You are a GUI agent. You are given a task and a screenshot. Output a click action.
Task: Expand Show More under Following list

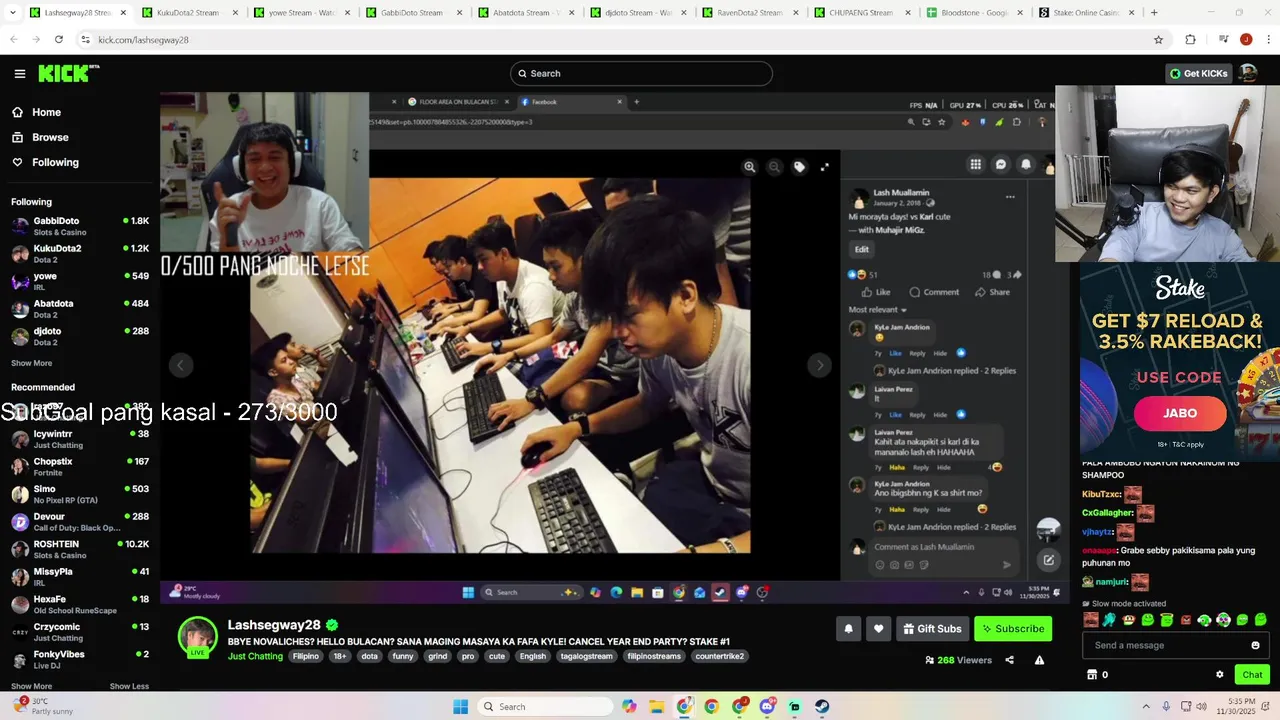pos(31,363)
